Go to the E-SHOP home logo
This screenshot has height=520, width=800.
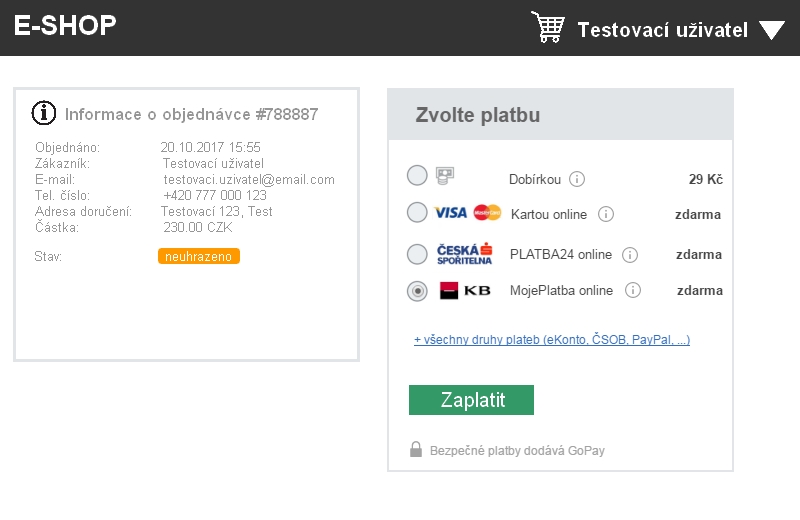point(65,26)
